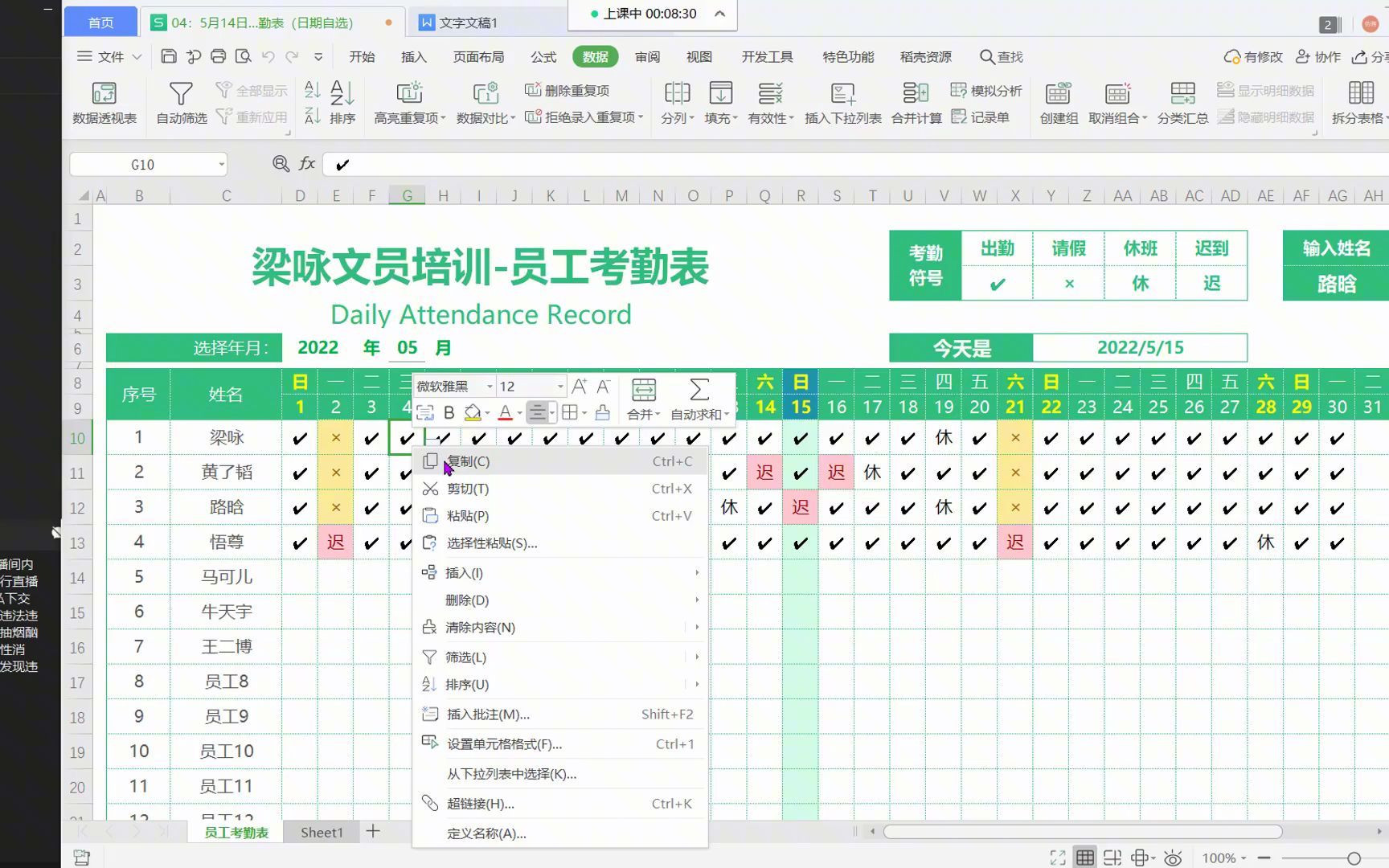Open 分类汇总 subtotal tool
Screen dimensions: 1389x868
point(1182,102)
